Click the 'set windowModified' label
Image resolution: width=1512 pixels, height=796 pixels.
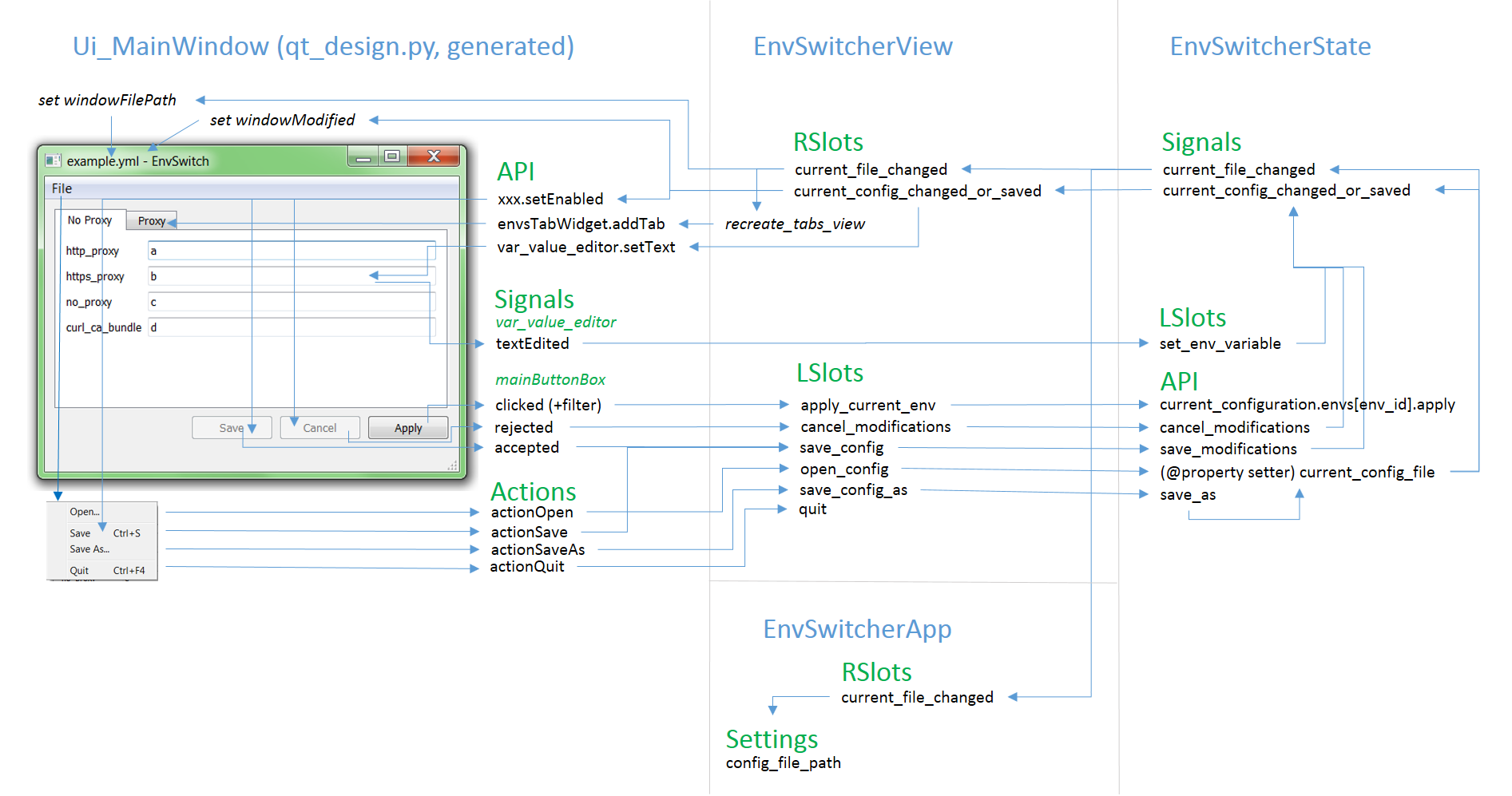(x=282, y=120)
